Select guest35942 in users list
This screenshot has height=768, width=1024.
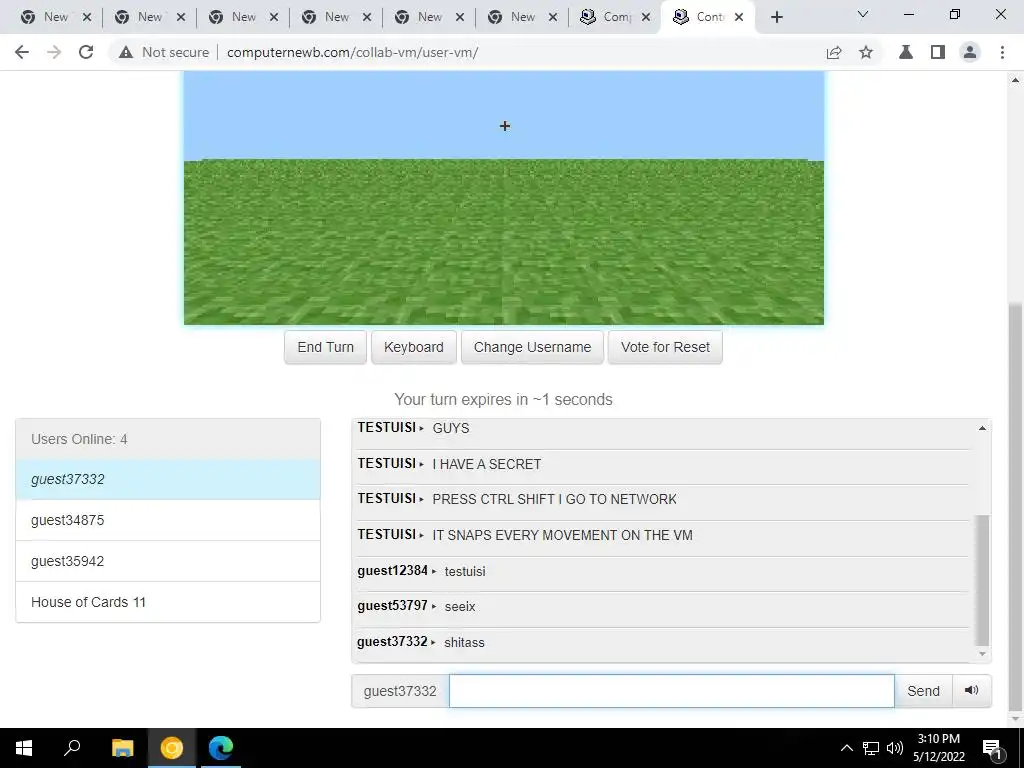pos(168,562)
